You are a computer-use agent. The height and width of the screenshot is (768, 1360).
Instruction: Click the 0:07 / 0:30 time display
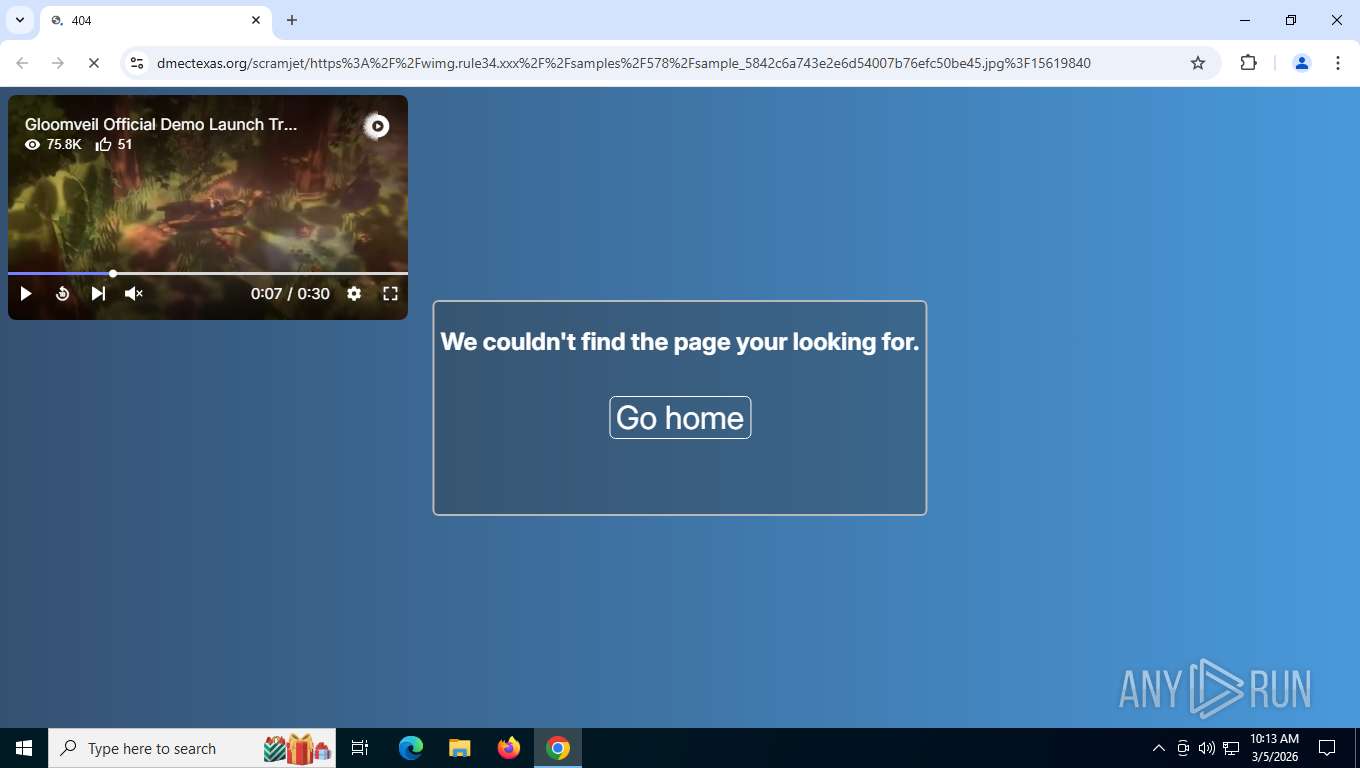(x=290, y=293)
